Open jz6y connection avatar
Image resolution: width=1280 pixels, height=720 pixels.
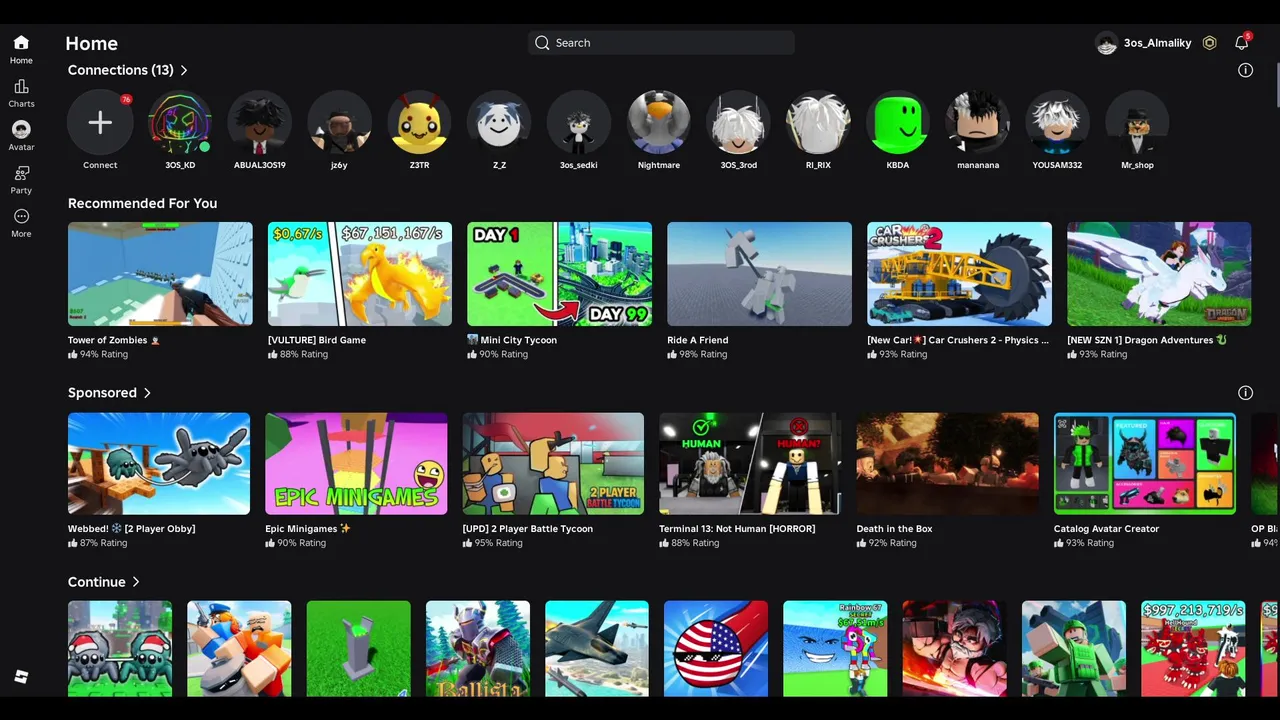tap(339, 123)
